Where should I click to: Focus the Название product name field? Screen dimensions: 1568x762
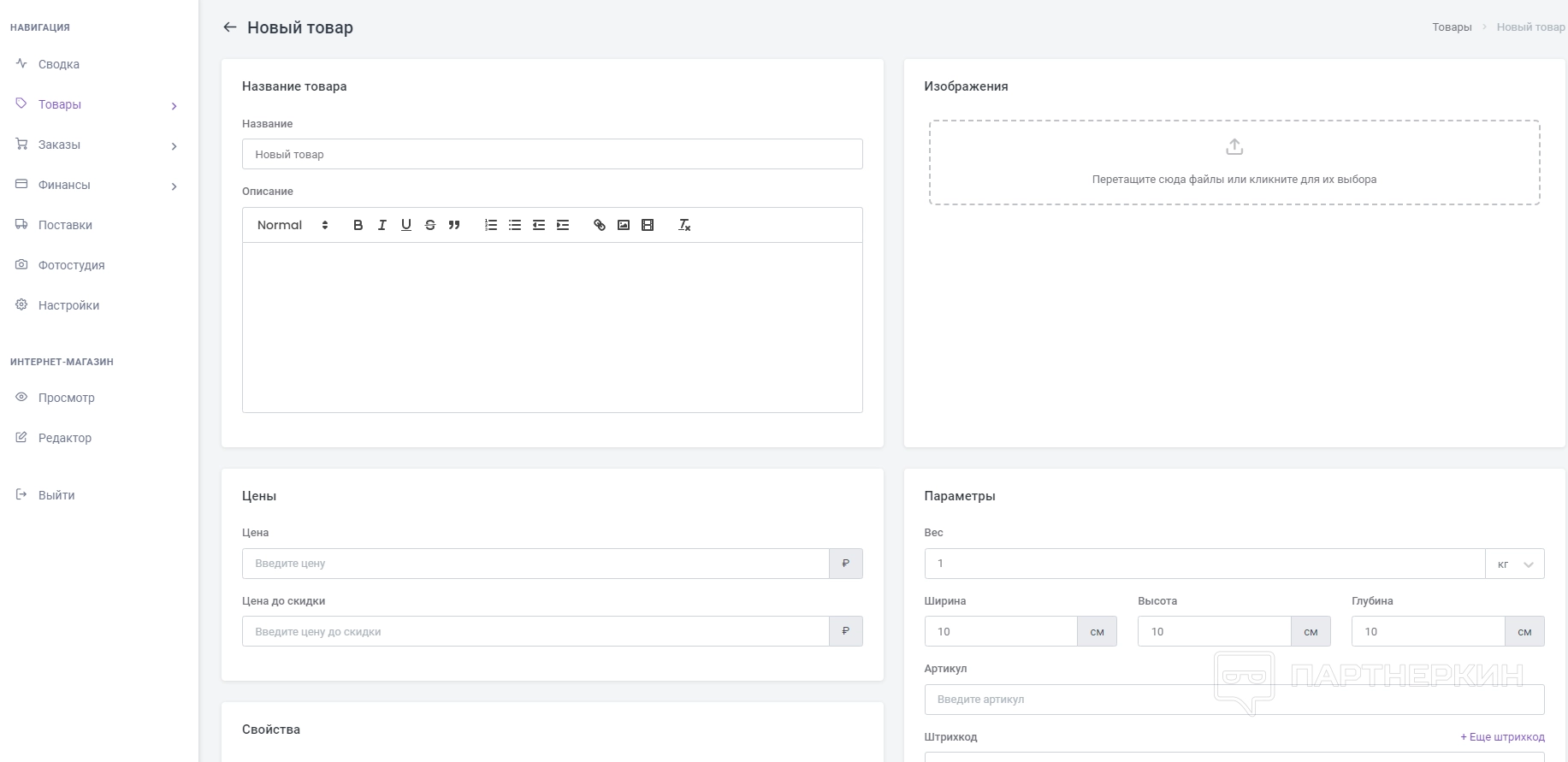552,154
